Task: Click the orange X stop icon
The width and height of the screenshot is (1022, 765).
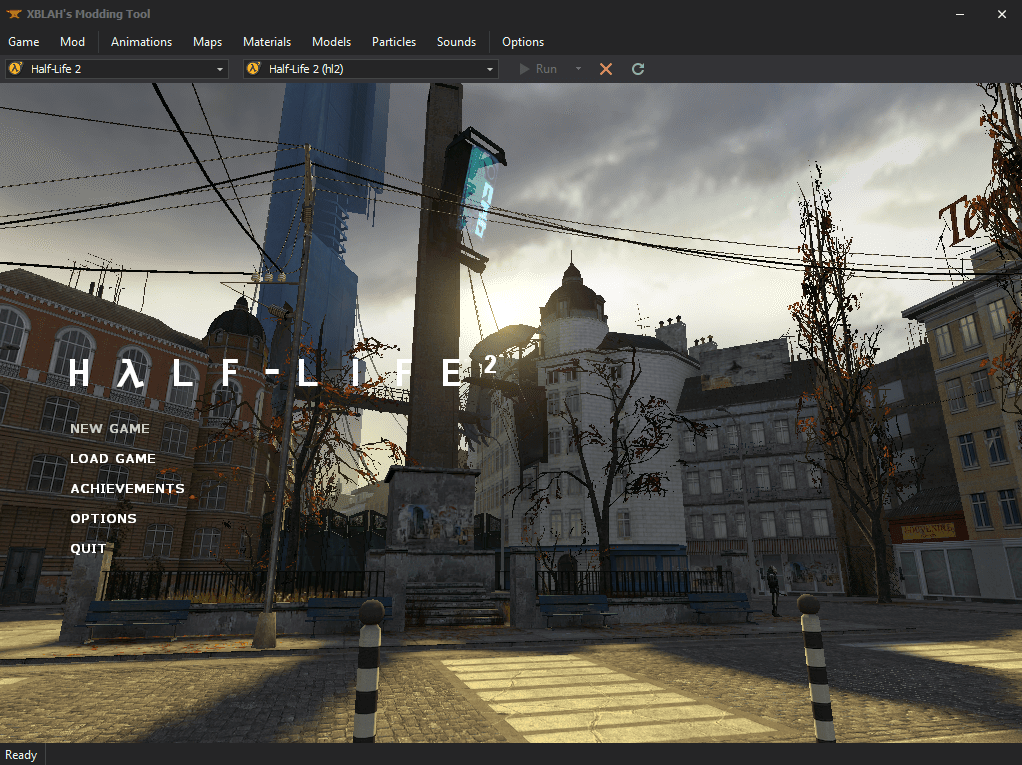Action: 606,69
